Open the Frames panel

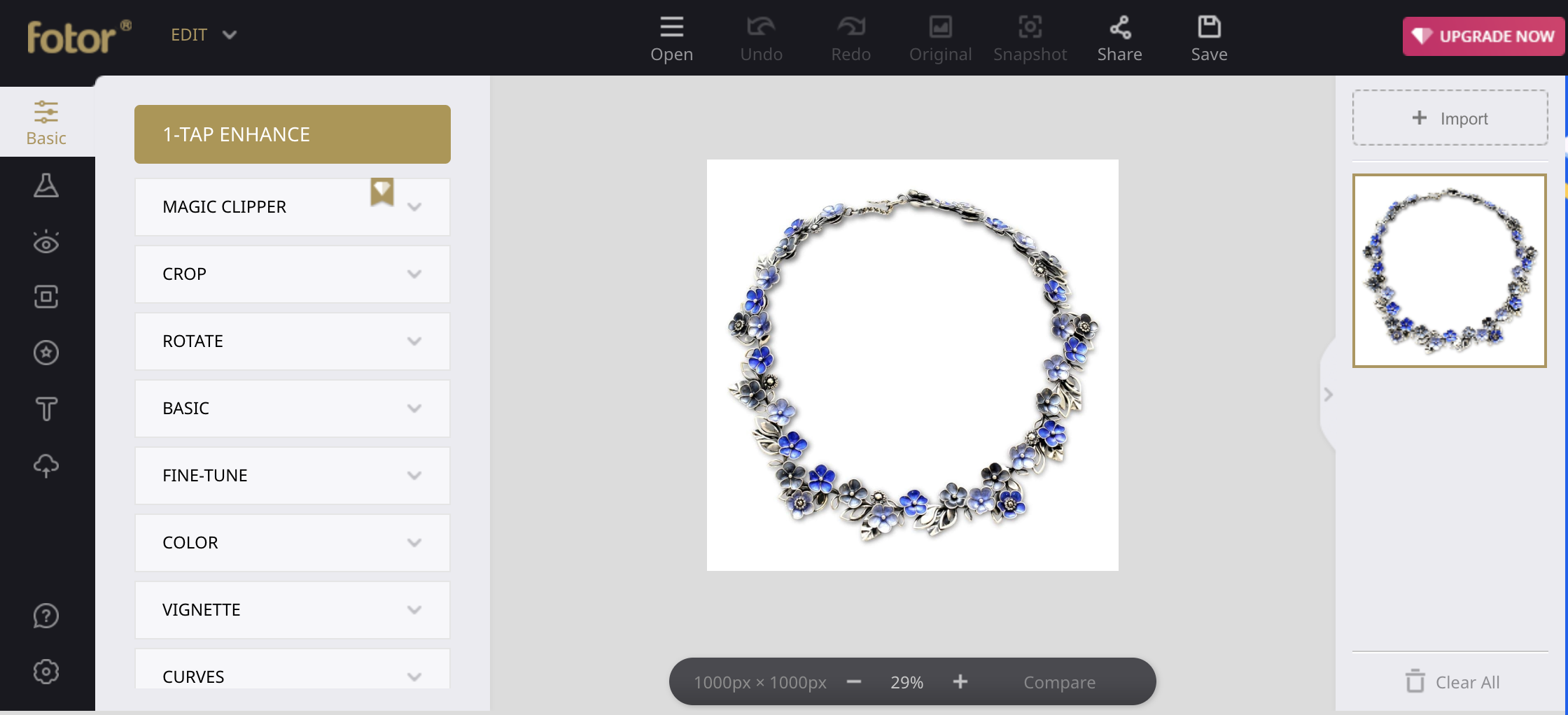coord(46,297)
